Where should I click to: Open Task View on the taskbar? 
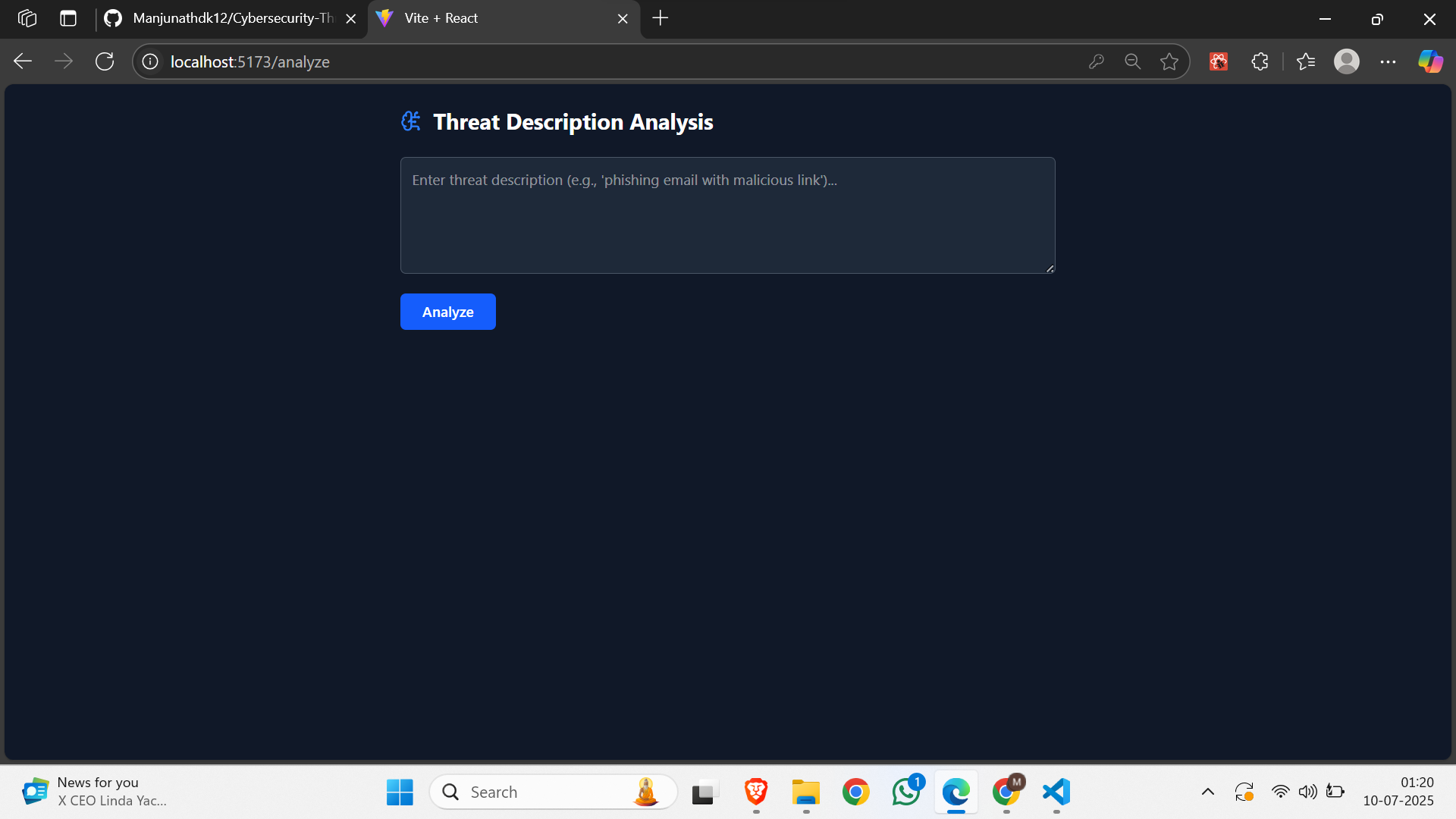pos(704,792)
